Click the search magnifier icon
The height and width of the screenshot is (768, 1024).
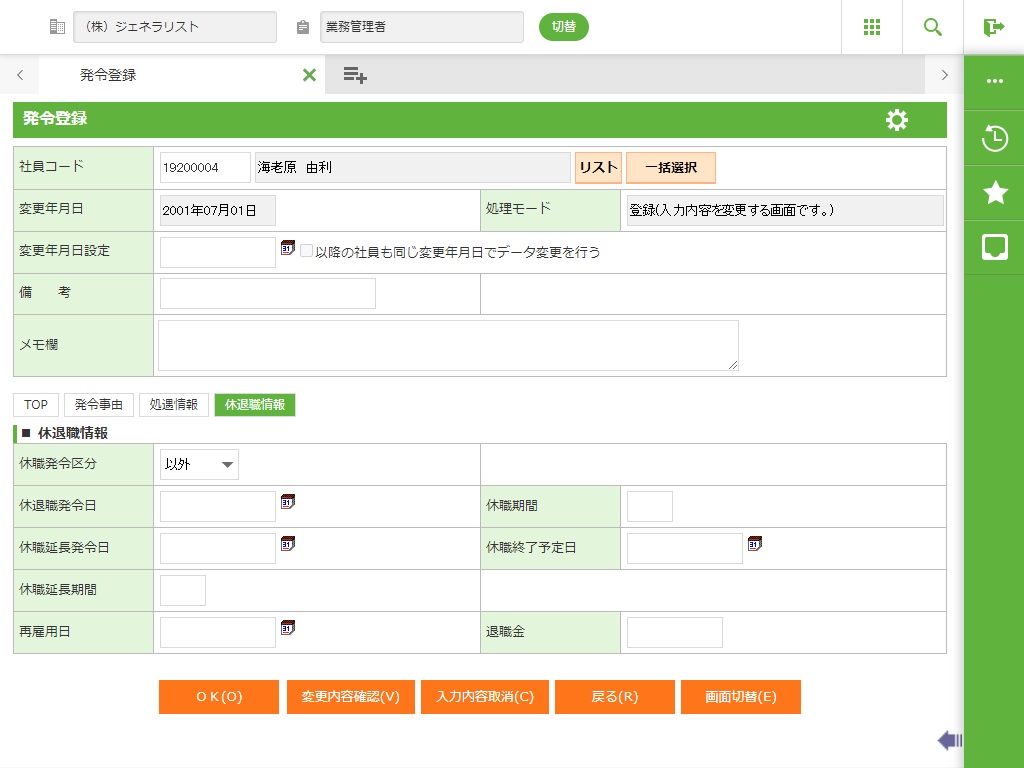tap(933, 27)
